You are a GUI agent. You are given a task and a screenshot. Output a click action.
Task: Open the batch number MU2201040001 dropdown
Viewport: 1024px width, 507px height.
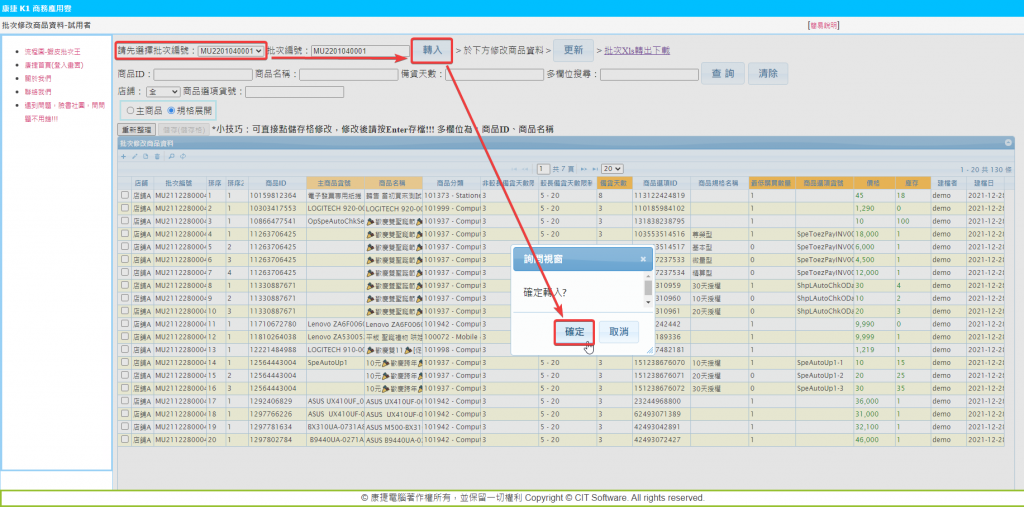(x=230, y=50)
